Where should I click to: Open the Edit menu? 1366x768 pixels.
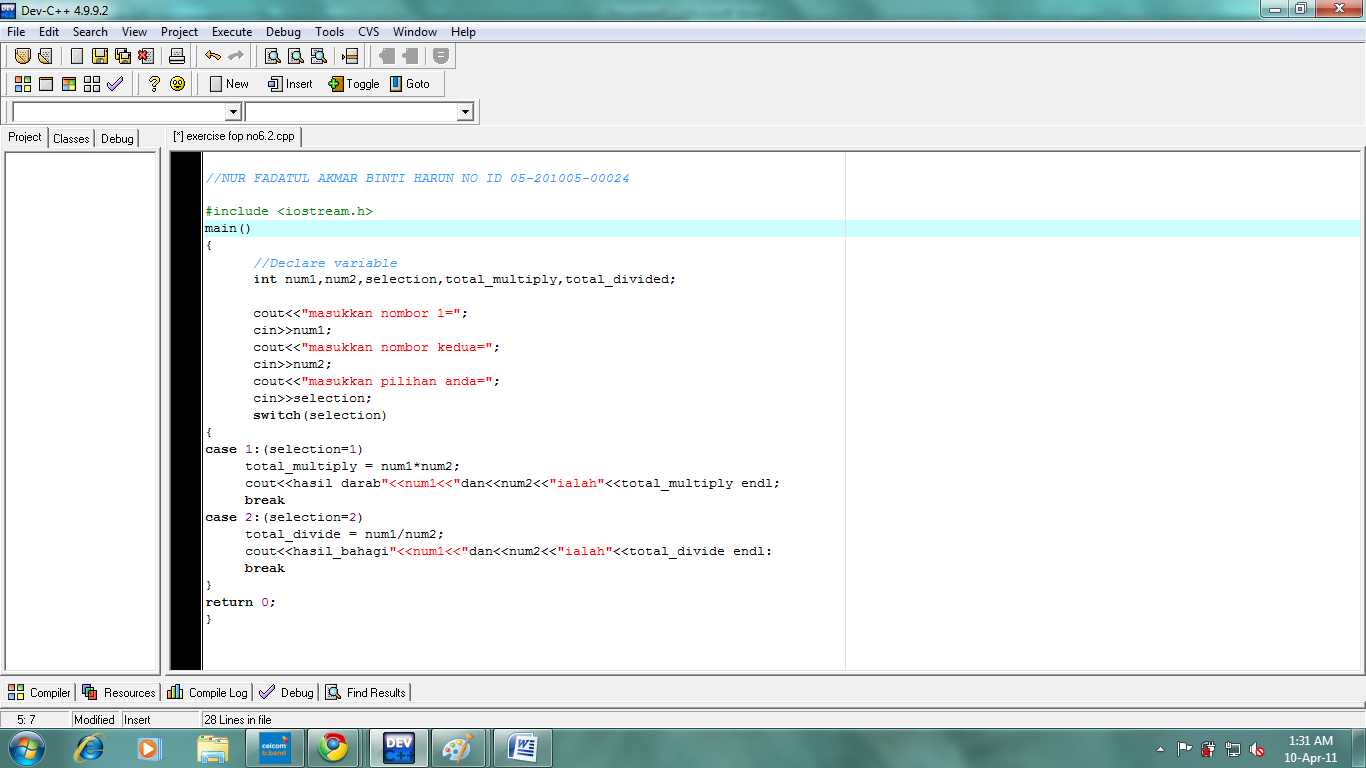click(49, 32)
